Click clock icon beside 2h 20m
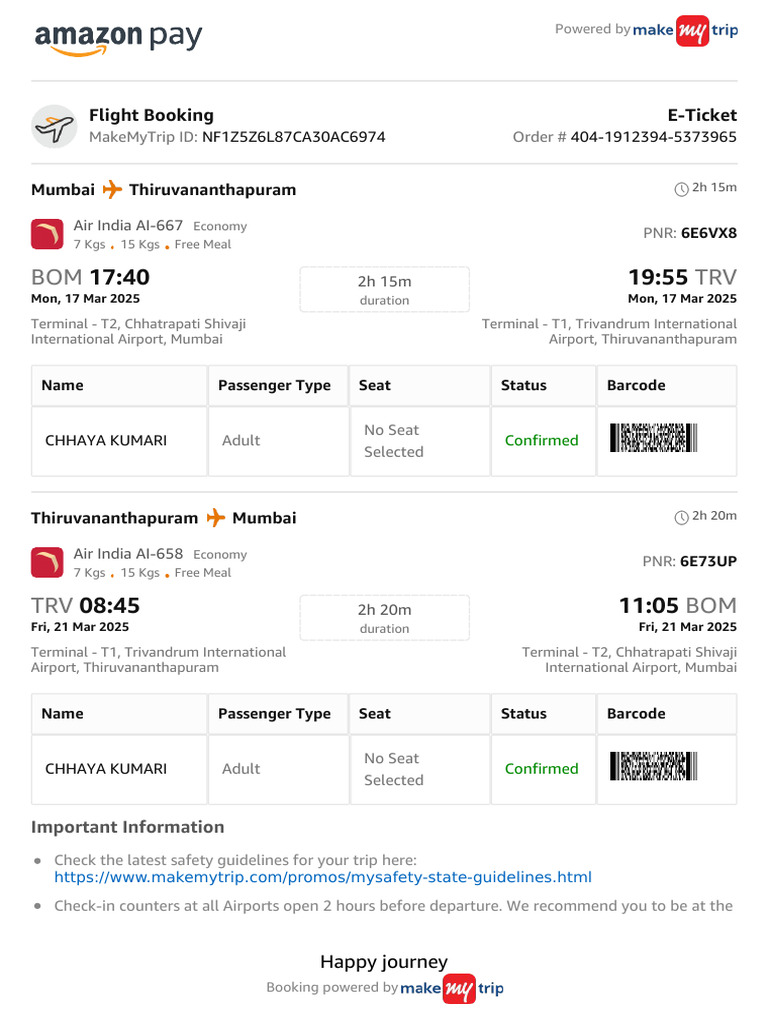The width and height of the screenshot is (768, 1024). tap(682, 517)
